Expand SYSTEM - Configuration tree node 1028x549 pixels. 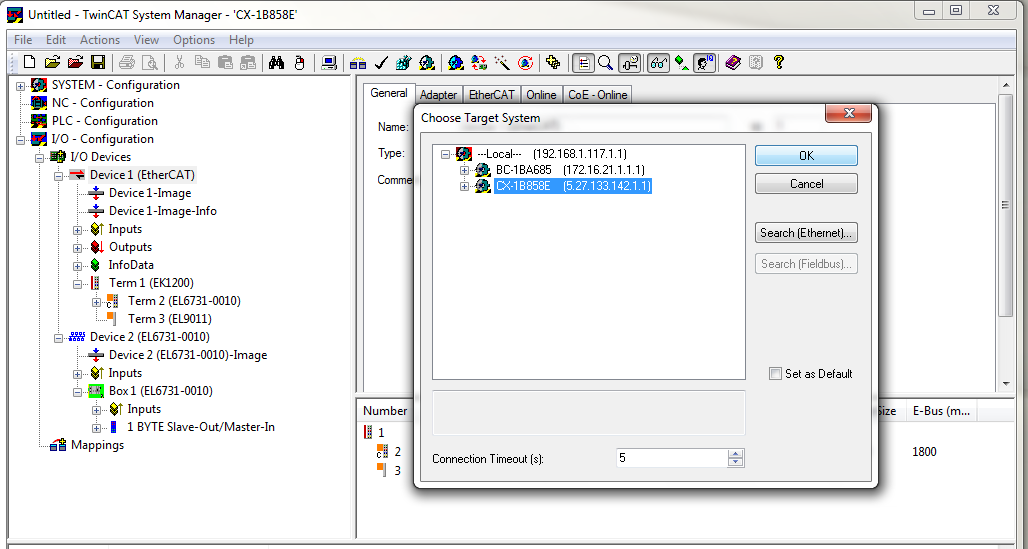pos(20,85)
